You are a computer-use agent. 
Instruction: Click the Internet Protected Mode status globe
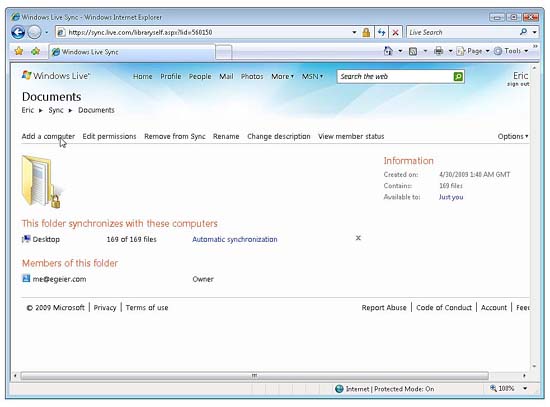point(339,389)
